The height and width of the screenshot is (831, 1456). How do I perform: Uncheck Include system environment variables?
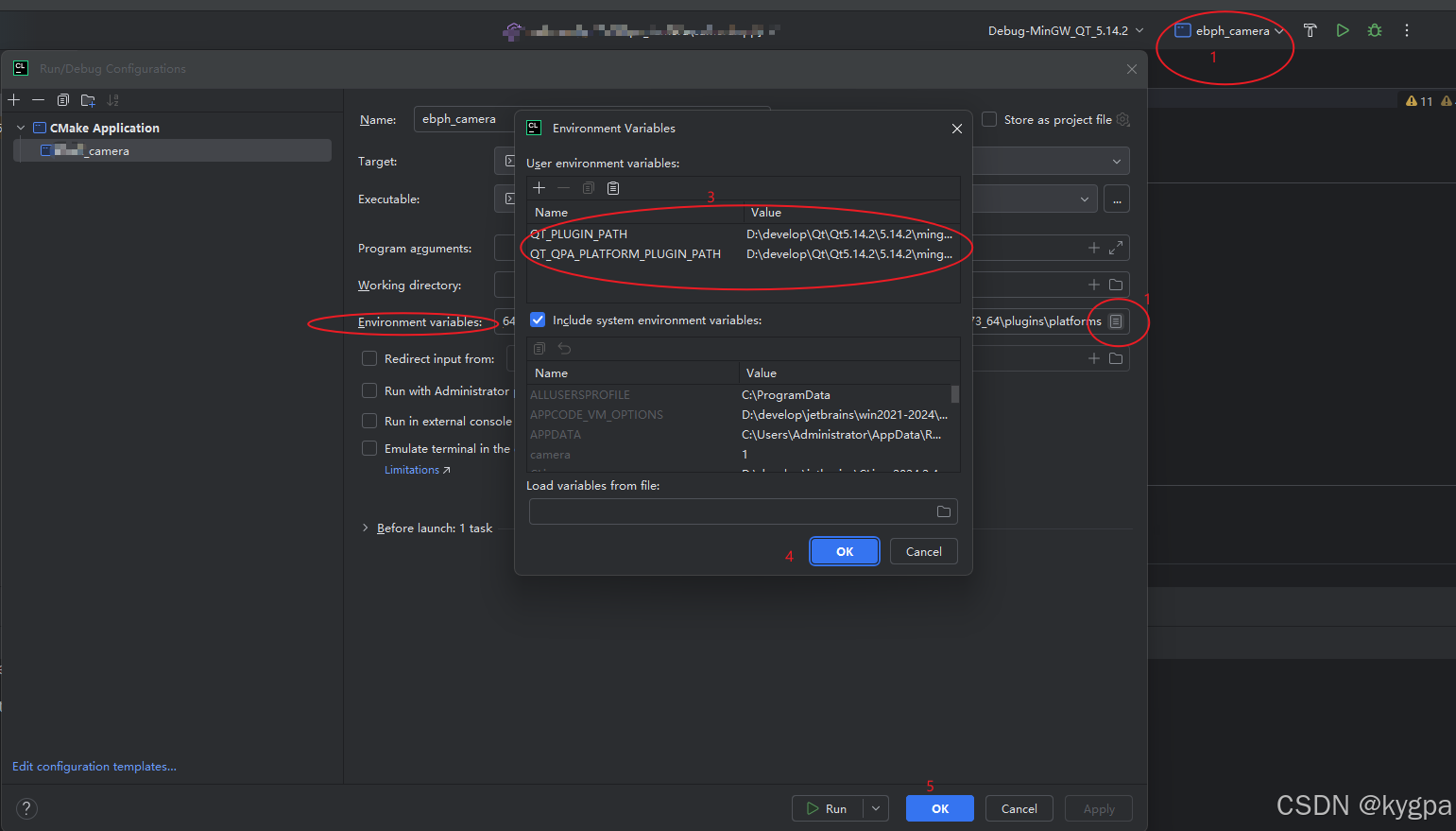[x=538, y=320]
